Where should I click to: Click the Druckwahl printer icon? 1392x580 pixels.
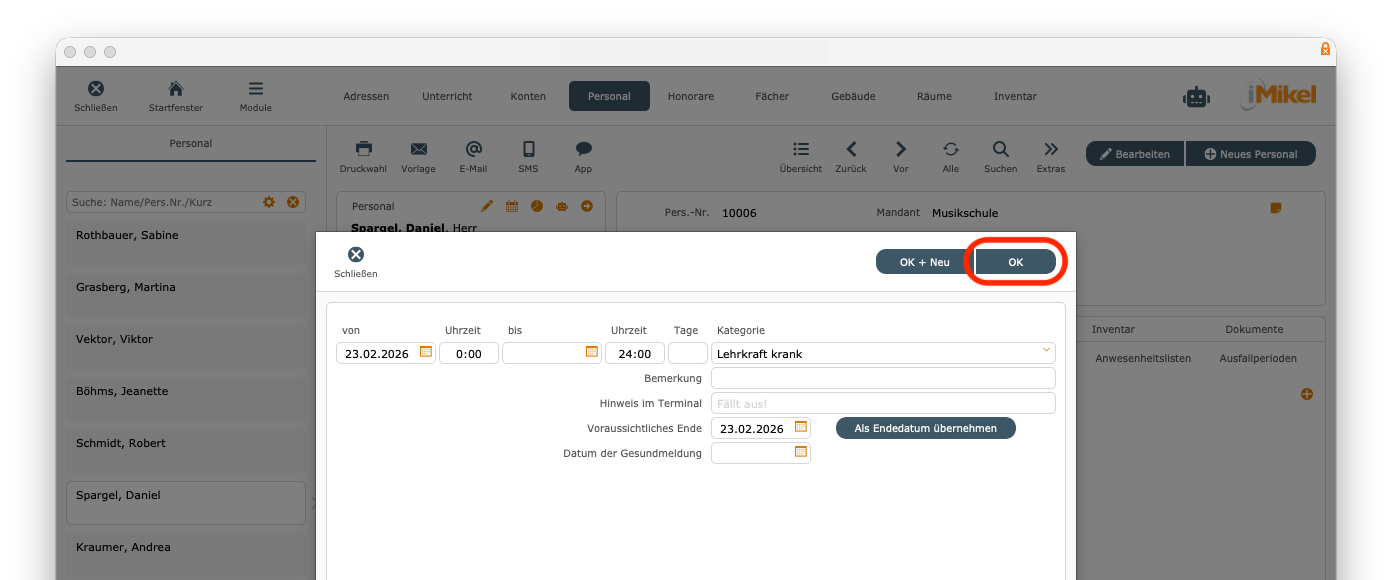(364, 149)
